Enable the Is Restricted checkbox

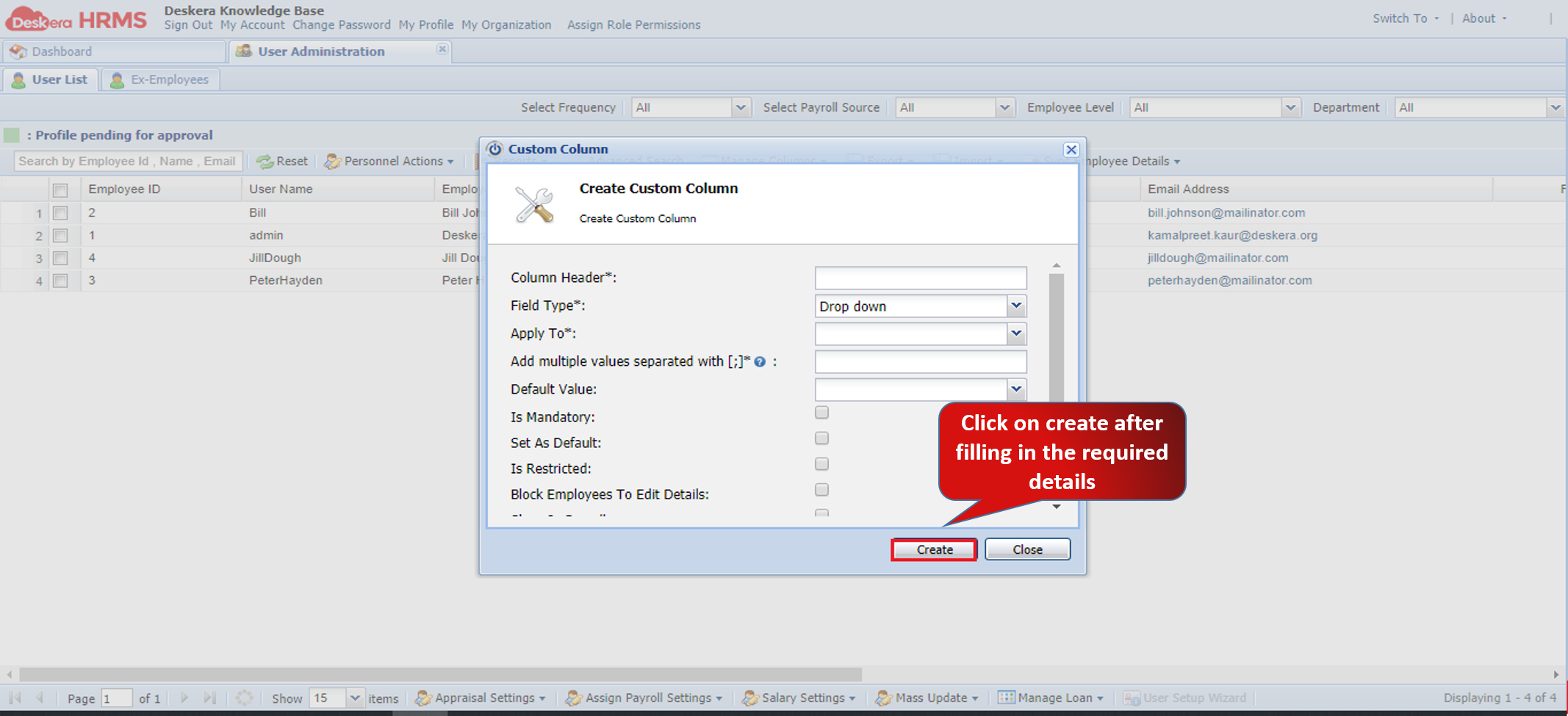point(821,464)
